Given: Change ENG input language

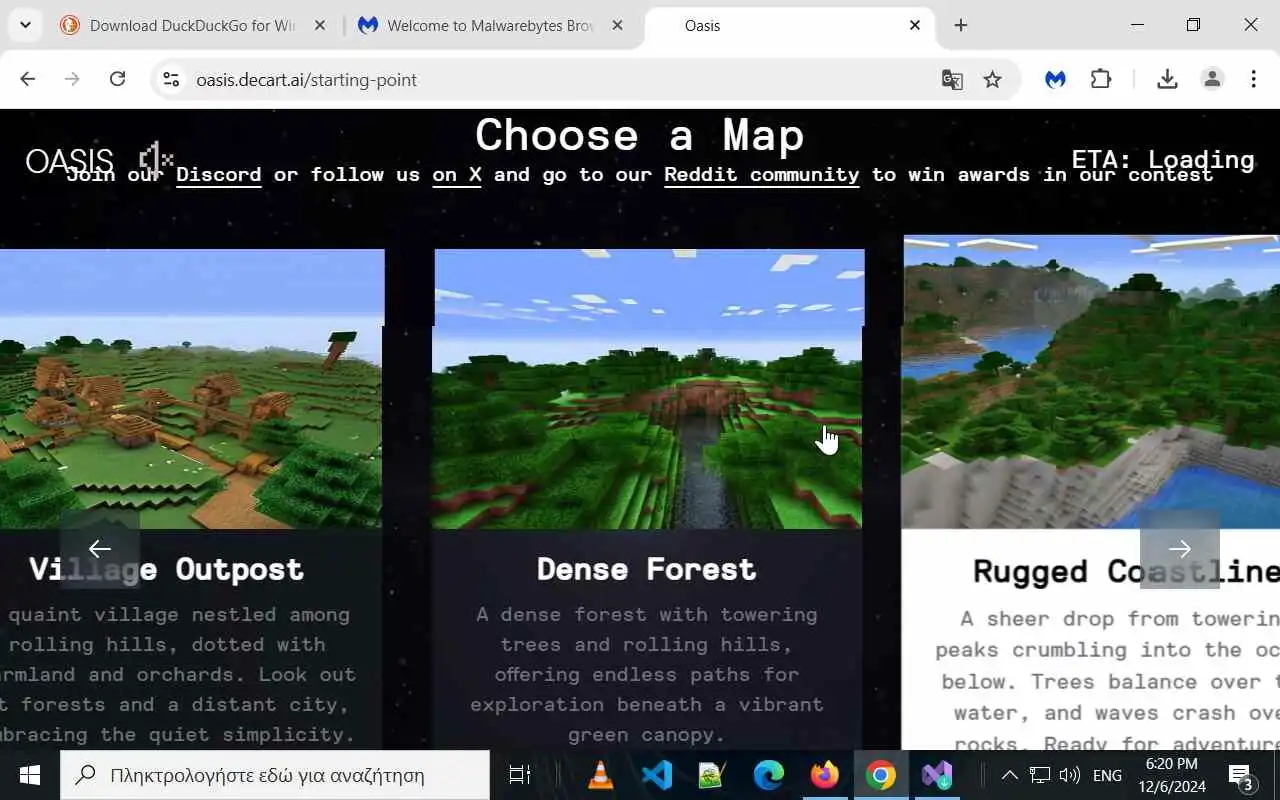Looking at the screenshot, I should click(1107, 775).
